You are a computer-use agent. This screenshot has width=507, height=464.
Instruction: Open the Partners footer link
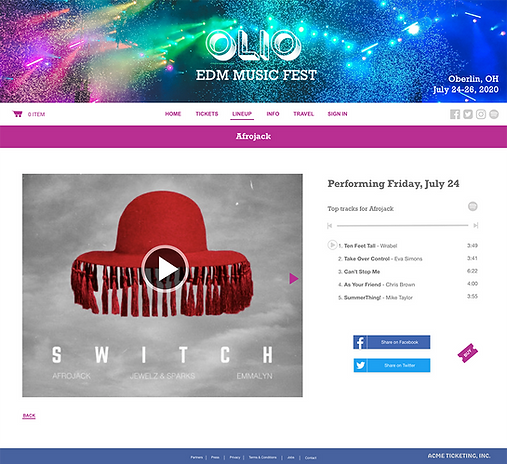pyautogui.click(x=197, y=457)
